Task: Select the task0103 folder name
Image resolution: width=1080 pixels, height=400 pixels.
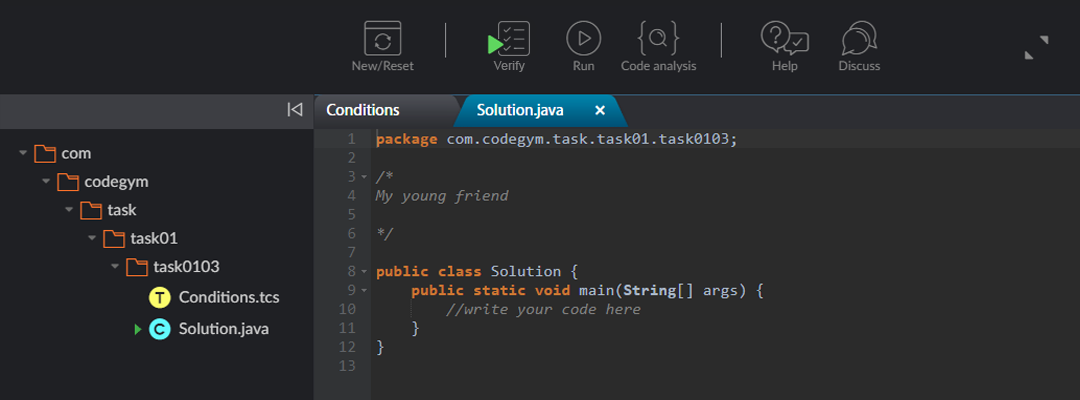Action: [186, 266]
